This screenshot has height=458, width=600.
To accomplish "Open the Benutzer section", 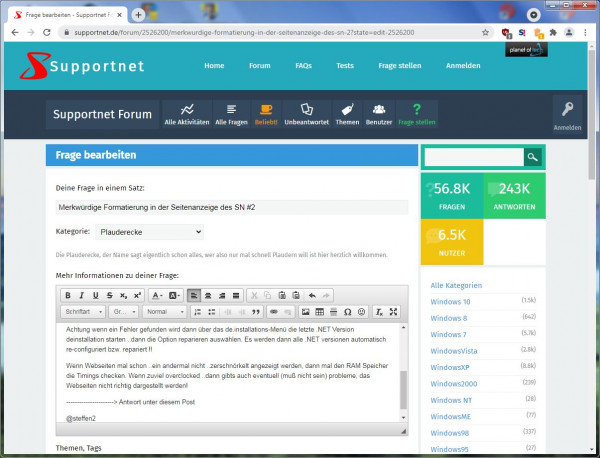I will (379, 114).
